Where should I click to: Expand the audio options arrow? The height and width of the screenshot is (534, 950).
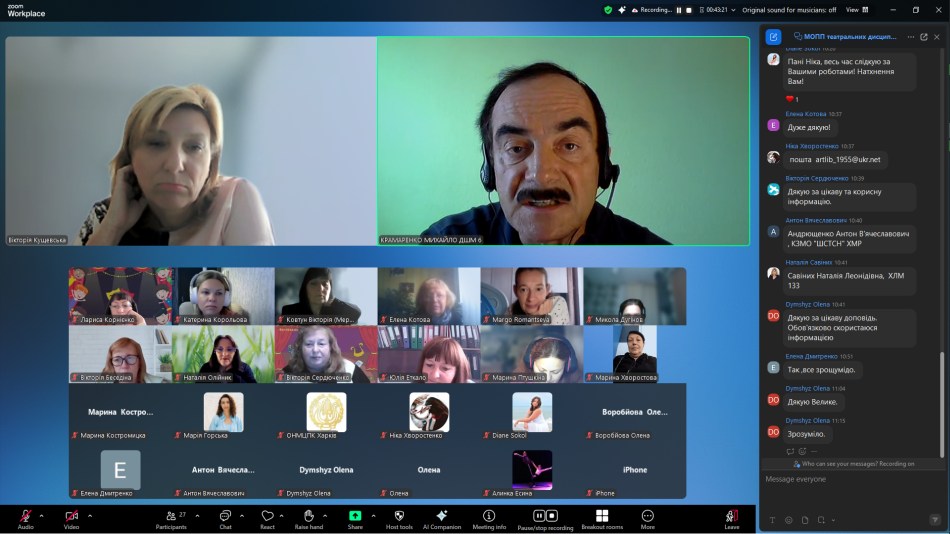tap(44, 516)
